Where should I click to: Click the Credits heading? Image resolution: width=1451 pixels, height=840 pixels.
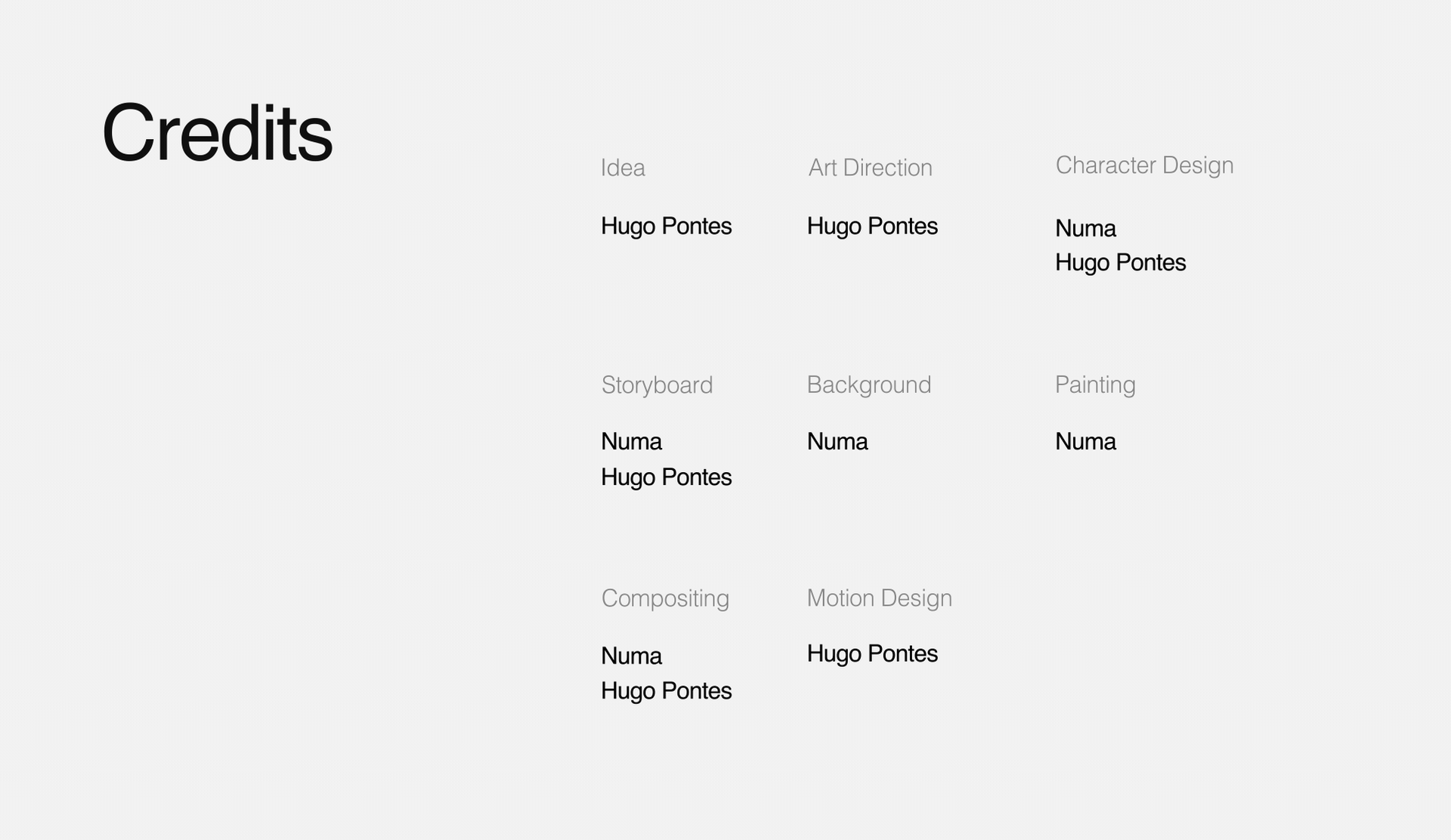click(x=217, y=134)
